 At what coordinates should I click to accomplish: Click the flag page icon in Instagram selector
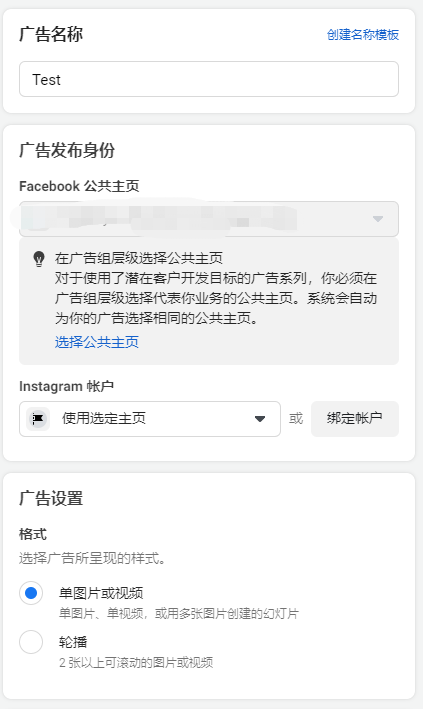pos(38,419)
